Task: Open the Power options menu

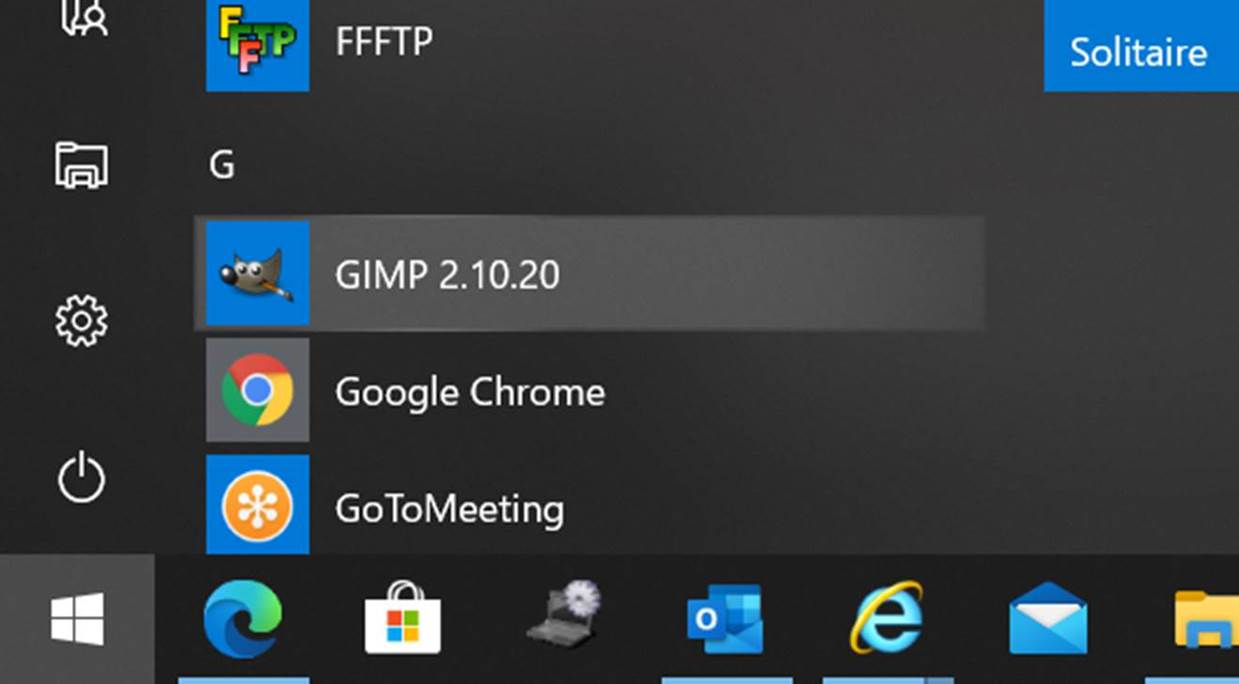Action: (x=81, y=479)
